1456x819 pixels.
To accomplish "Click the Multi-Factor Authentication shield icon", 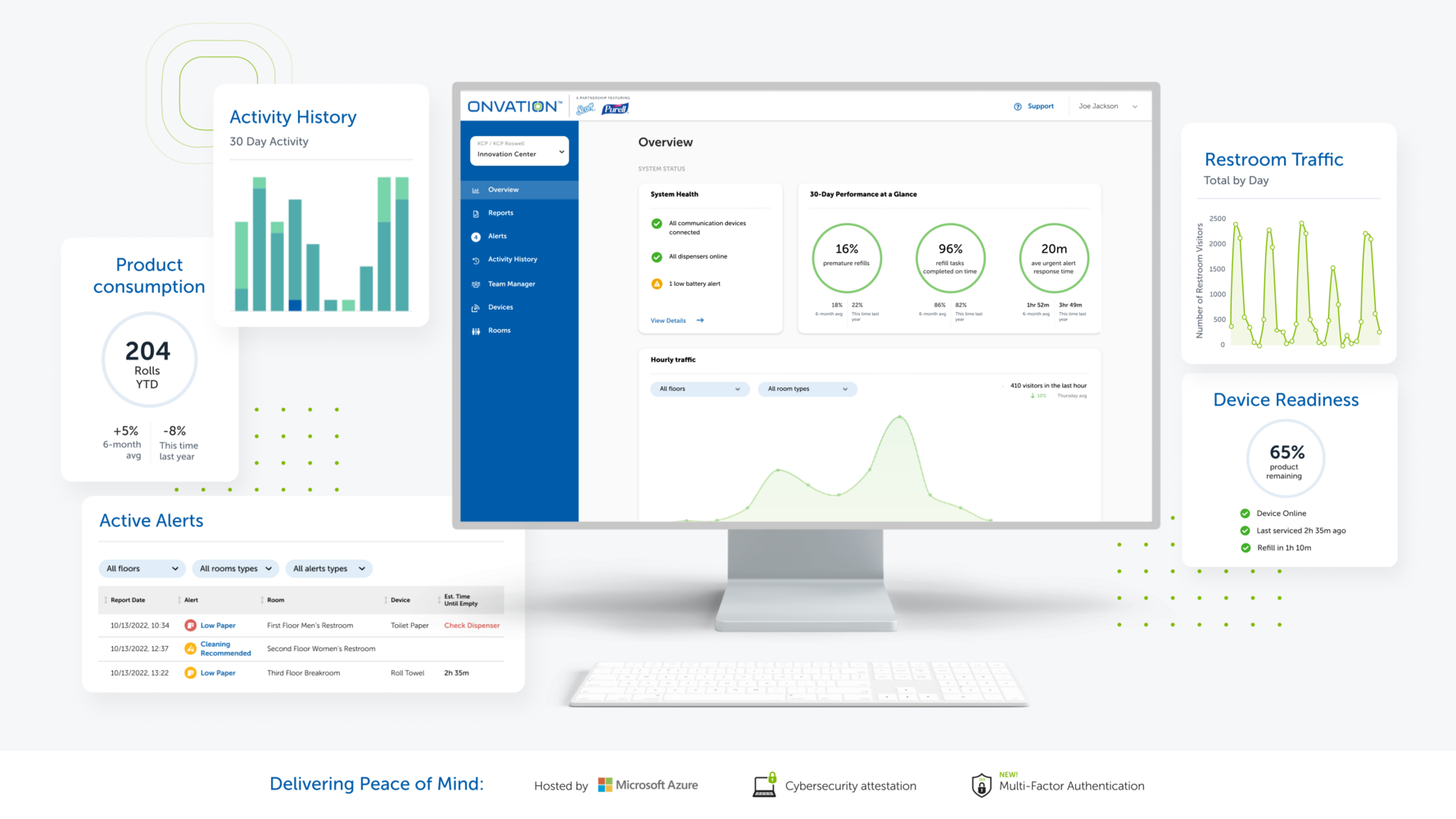I will tap(980, 785).
